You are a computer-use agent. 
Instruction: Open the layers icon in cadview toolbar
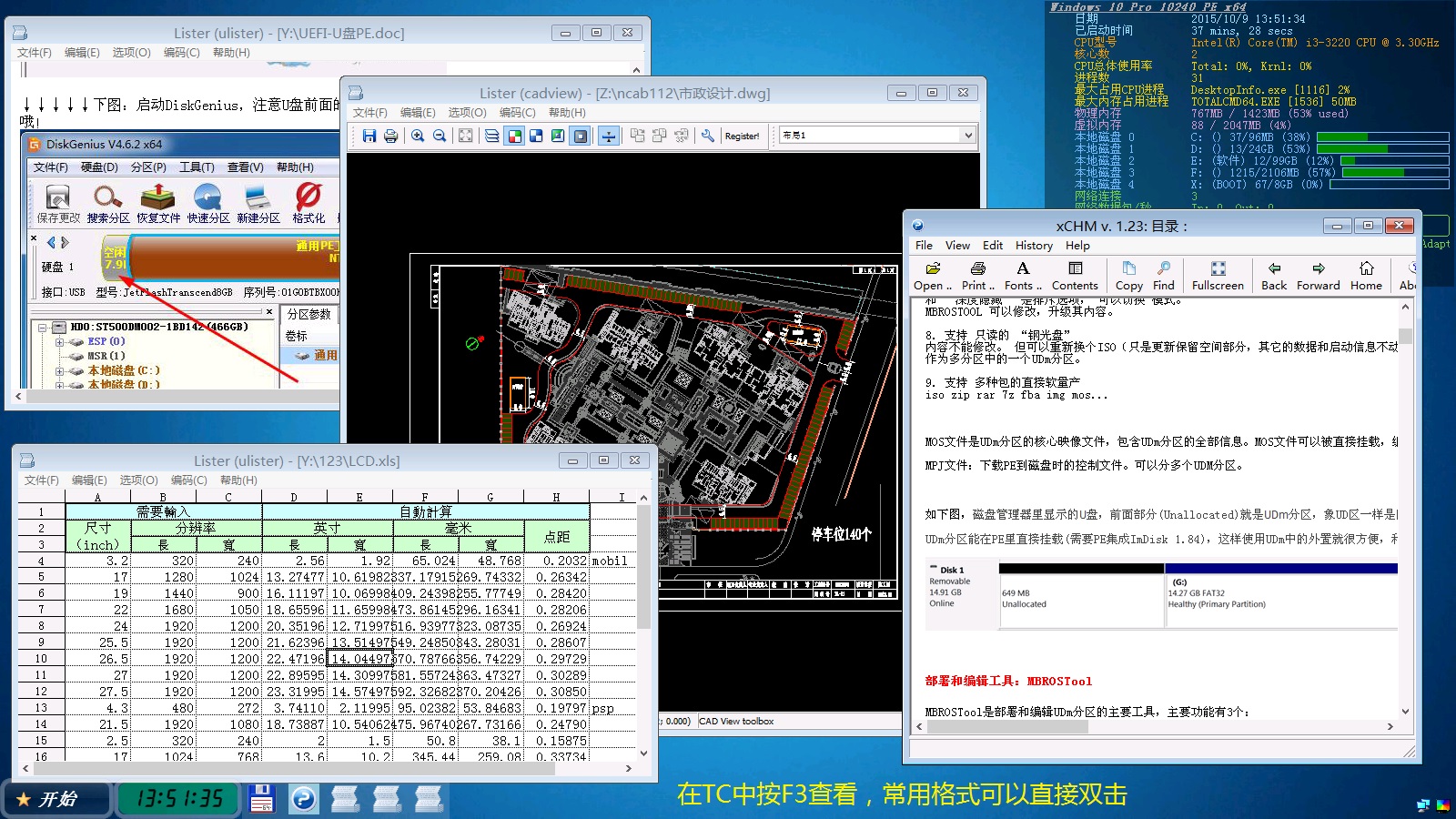491,136
